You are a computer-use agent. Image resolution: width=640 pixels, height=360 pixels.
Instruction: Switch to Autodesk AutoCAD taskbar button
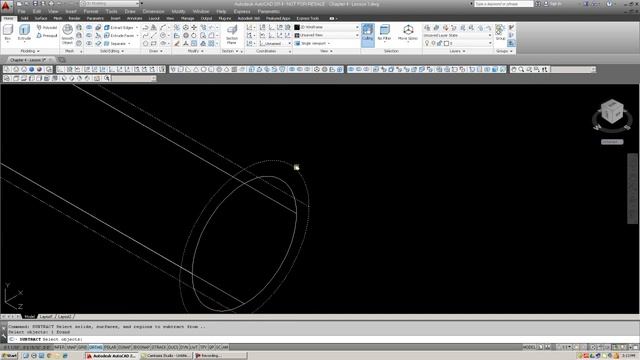112,356
